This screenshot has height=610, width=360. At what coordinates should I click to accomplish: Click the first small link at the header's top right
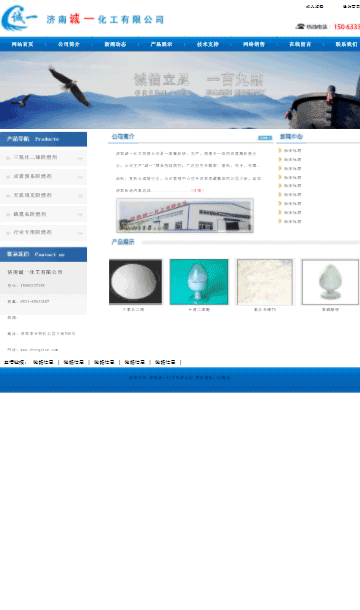(x=314, y=7)
